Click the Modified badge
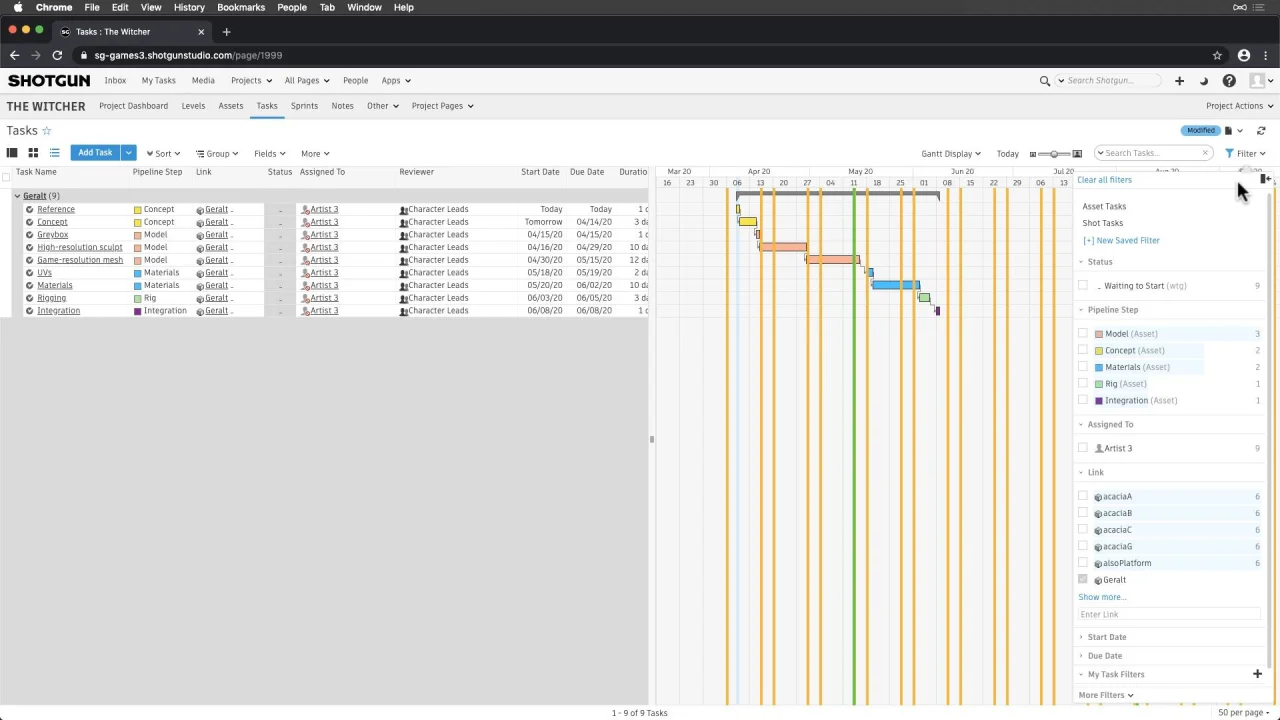Screen dimensions: 1280x720 [1201, 131]
